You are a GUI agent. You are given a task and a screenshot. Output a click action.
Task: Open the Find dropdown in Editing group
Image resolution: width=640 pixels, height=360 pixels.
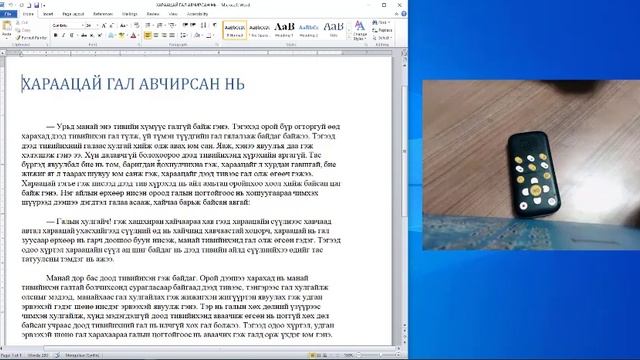tap(382, 23)
